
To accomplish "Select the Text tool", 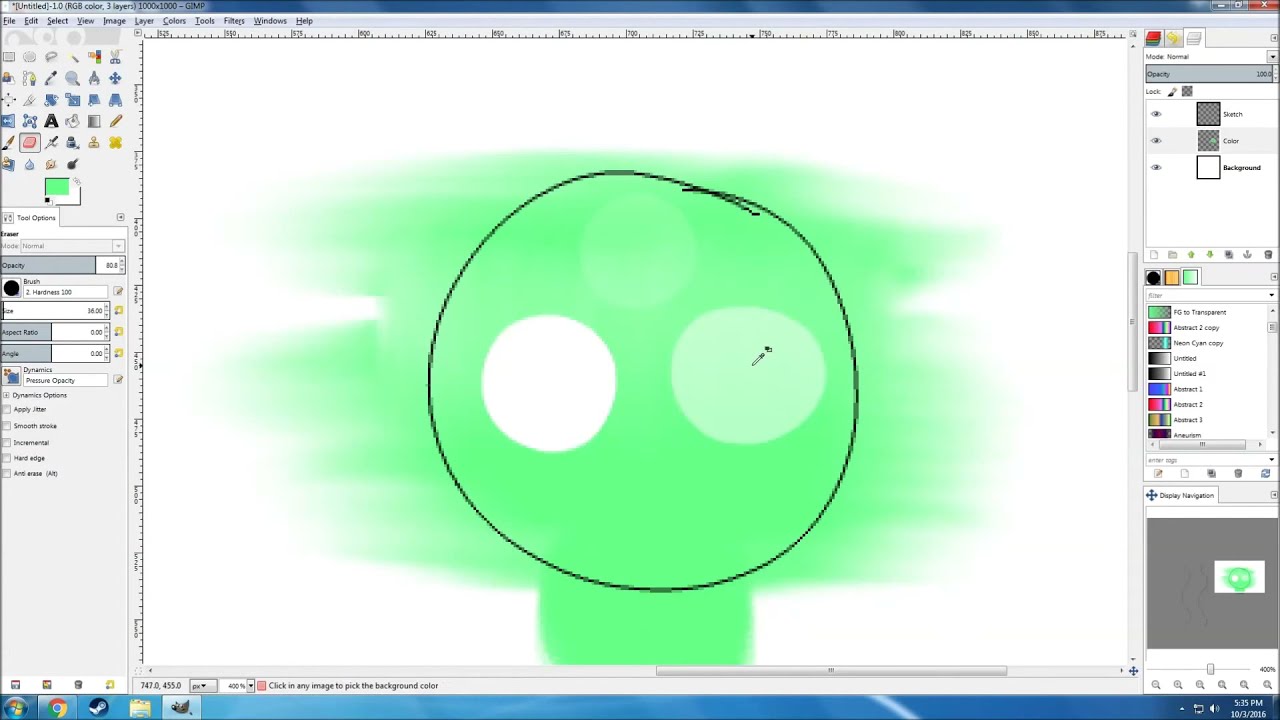I will click(51, 121).
